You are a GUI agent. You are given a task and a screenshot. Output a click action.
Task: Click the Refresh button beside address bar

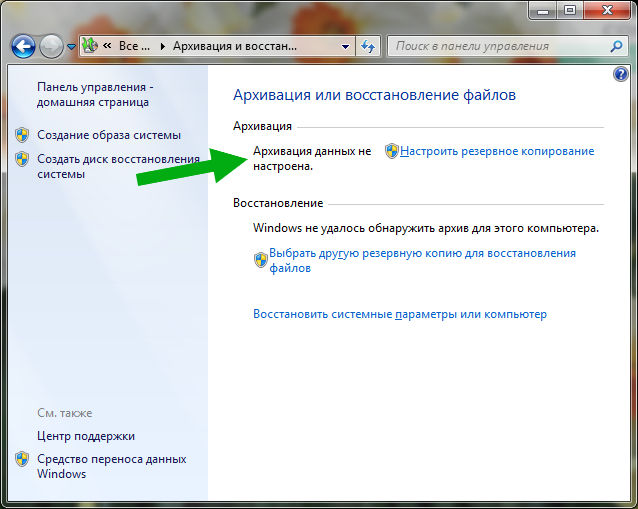[368, 46]
